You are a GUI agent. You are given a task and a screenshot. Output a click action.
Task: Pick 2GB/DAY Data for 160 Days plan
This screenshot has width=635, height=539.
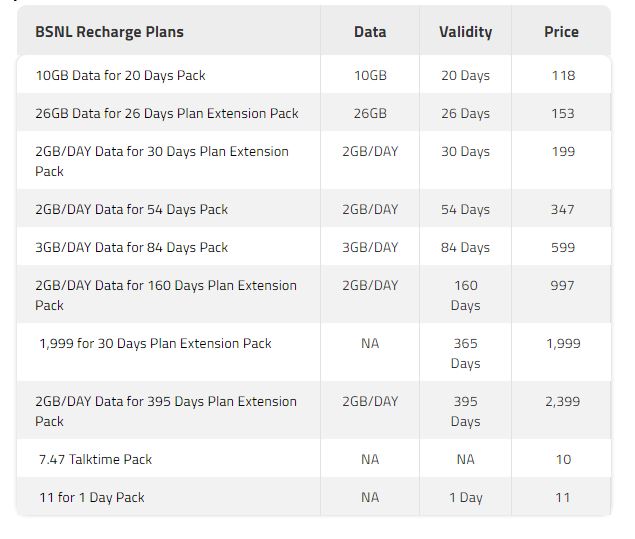click(x=165, y=295)
